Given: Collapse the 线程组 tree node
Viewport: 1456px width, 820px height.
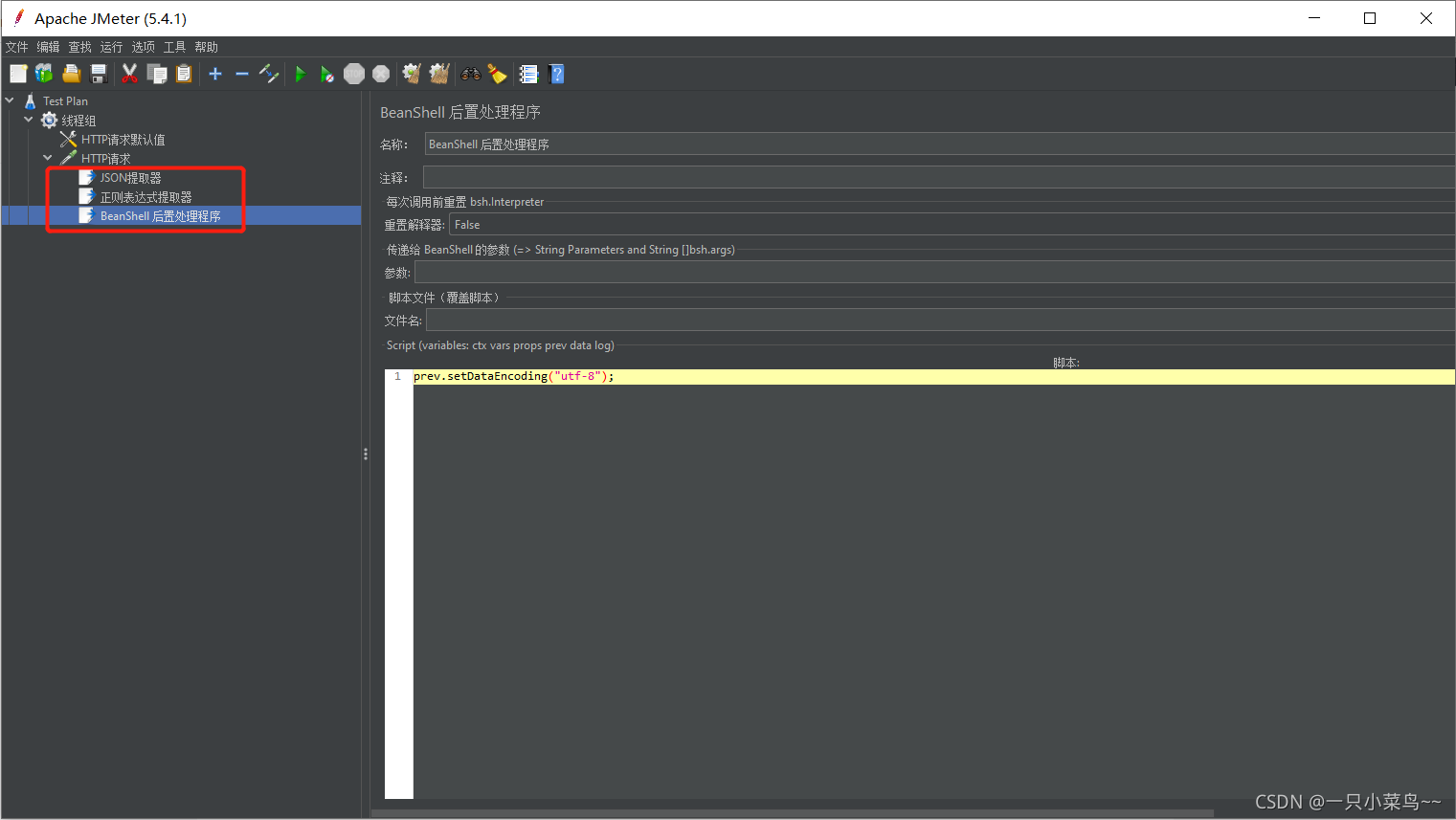Looking at the screenshot, I should [29, 120].
